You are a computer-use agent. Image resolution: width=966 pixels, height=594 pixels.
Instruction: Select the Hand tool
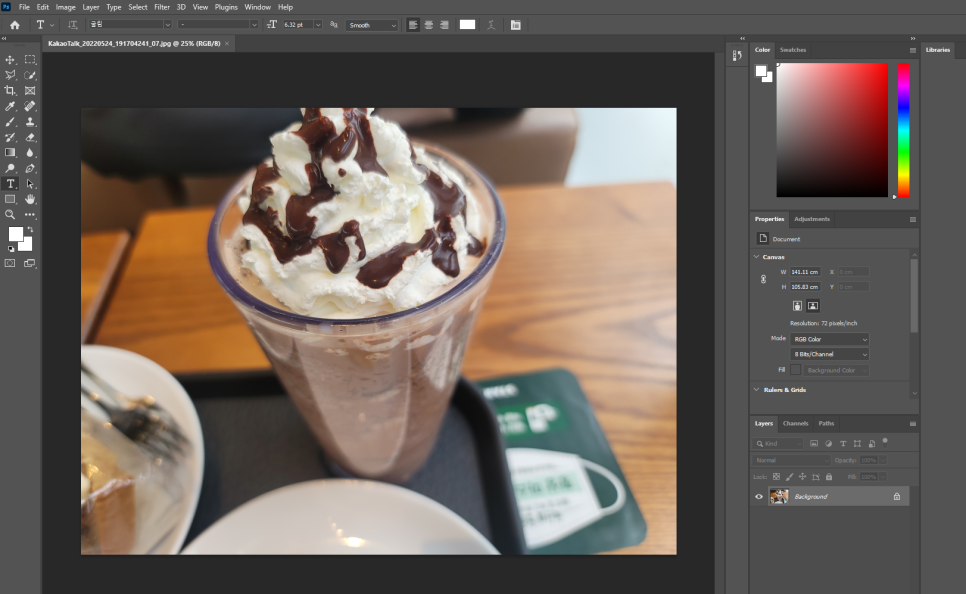pos(30,199)
